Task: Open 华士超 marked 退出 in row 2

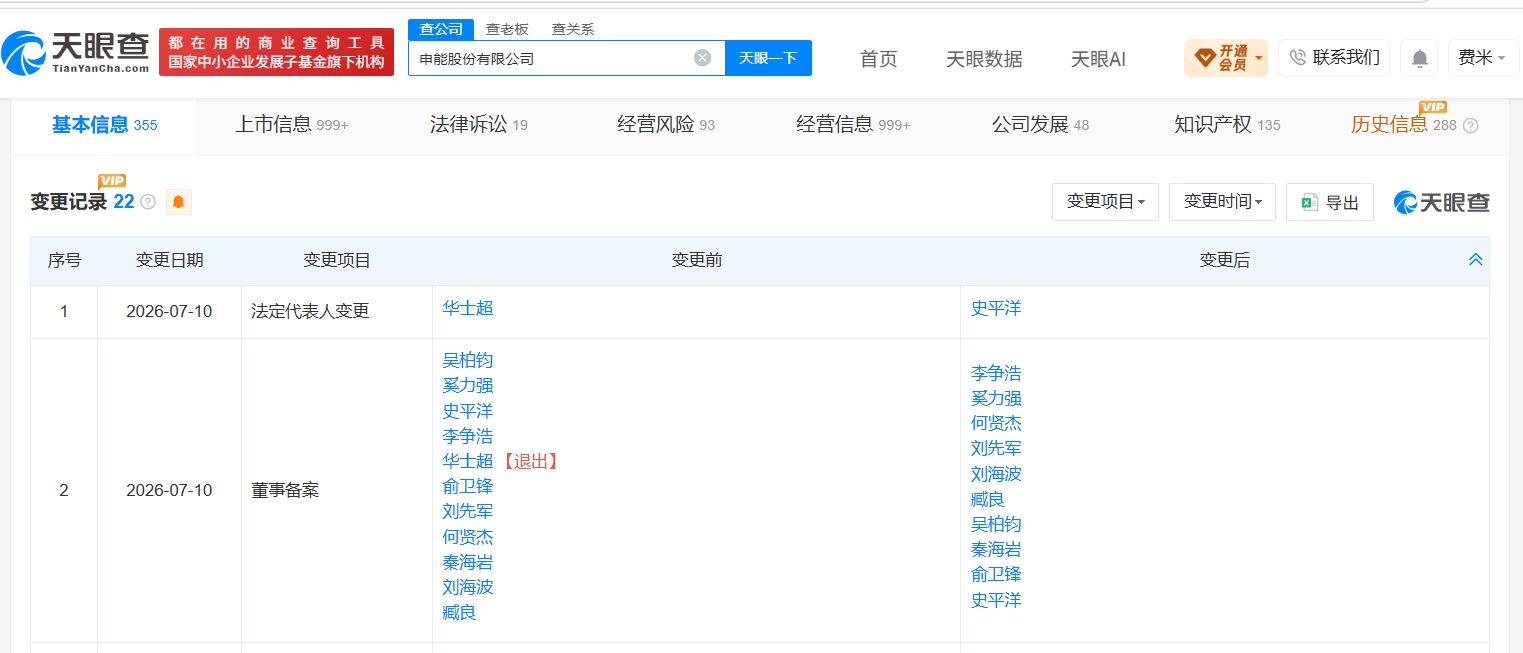Action: (x=468, y=461)
